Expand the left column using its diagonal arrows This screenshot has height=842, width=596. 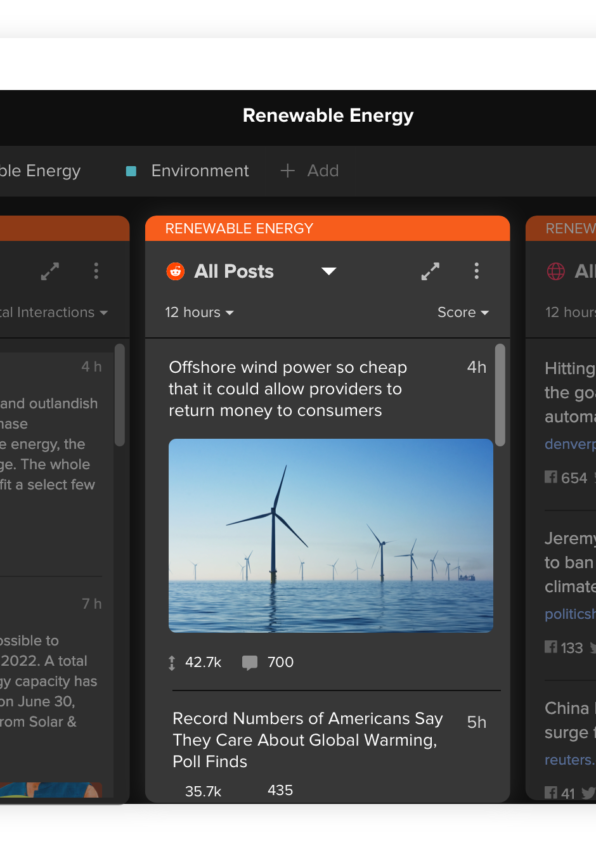pyautogui.click(x=50, y=271)
